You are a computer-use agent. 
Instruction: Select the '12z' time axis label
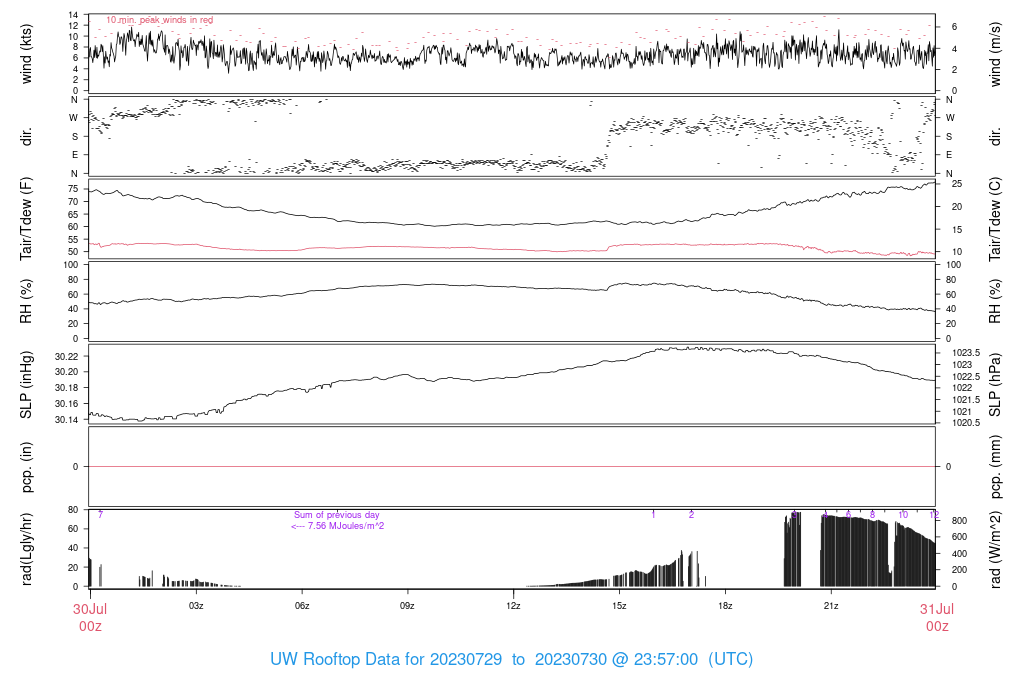(513, 606)
